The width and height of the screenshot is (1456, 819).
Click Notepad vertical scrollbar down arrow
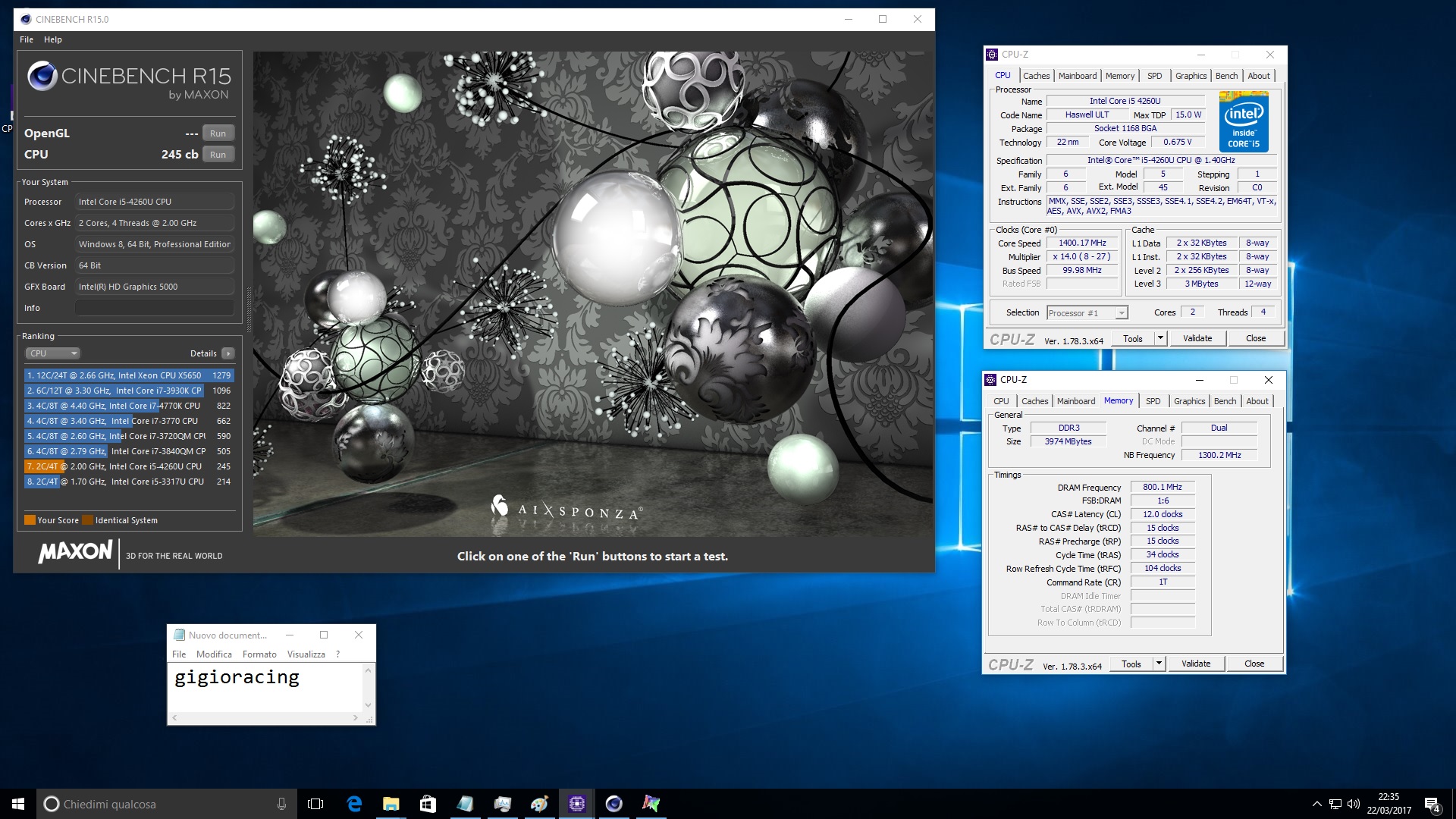pyautogui.click(x=368, y=705)
